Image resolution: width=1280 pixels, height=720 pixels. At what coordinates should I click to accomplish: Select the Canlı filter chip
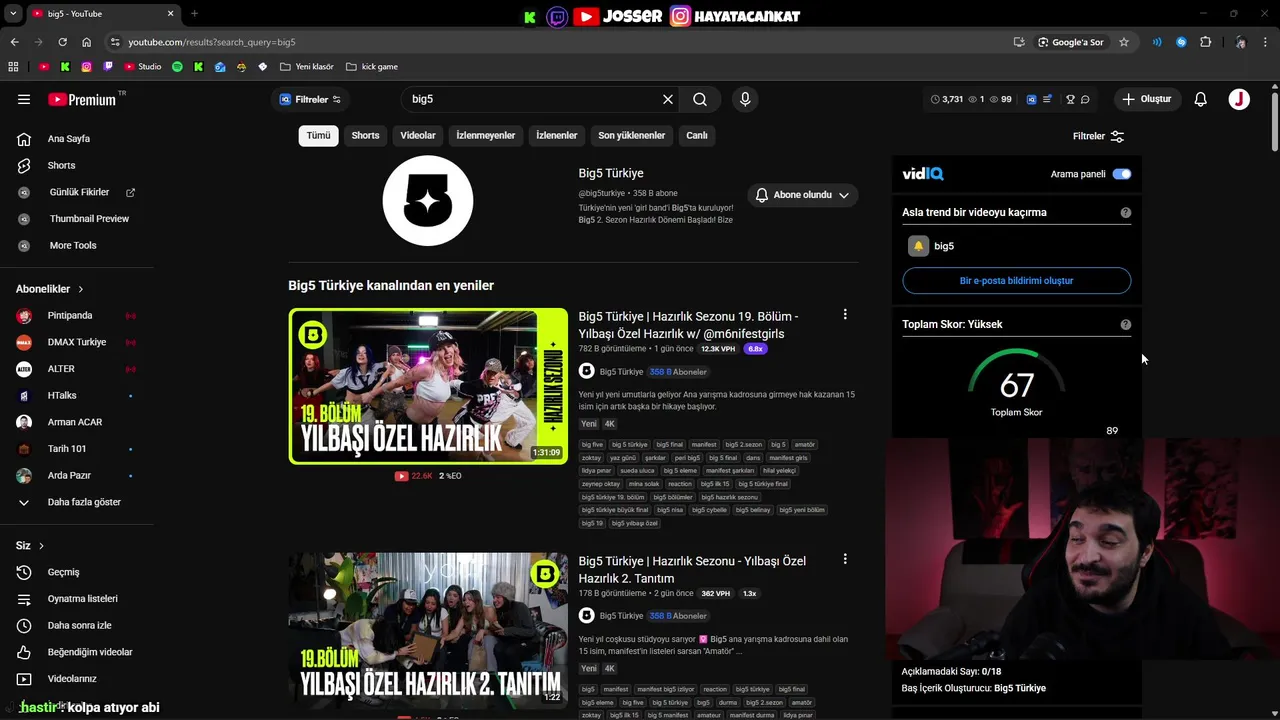click(697, 135)
